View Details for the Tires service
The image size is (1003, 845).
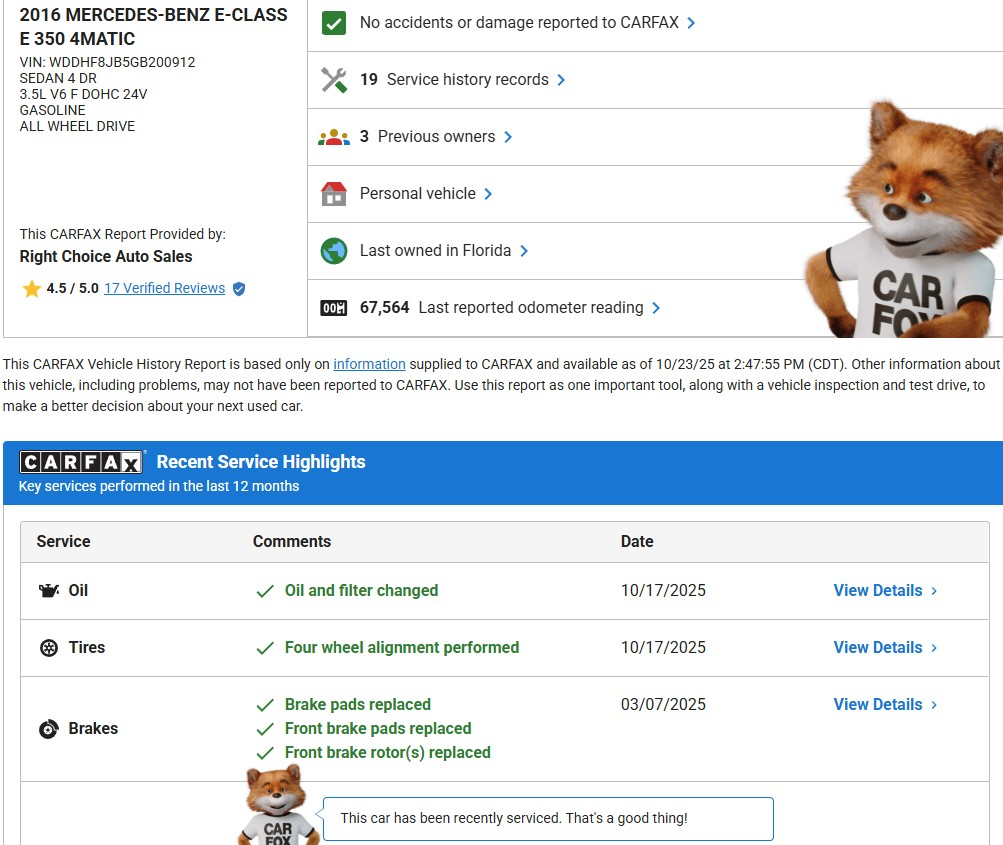(885, 648)
